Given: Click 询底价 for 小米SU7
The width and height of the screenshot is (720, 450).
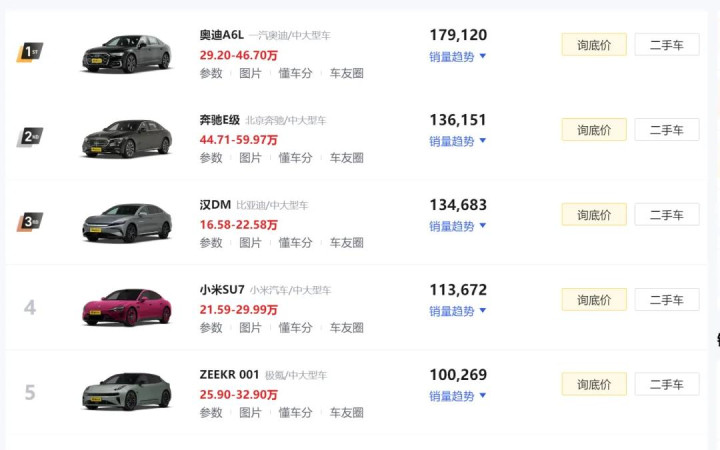Looking at the screenshot, I should coord(594,300).
